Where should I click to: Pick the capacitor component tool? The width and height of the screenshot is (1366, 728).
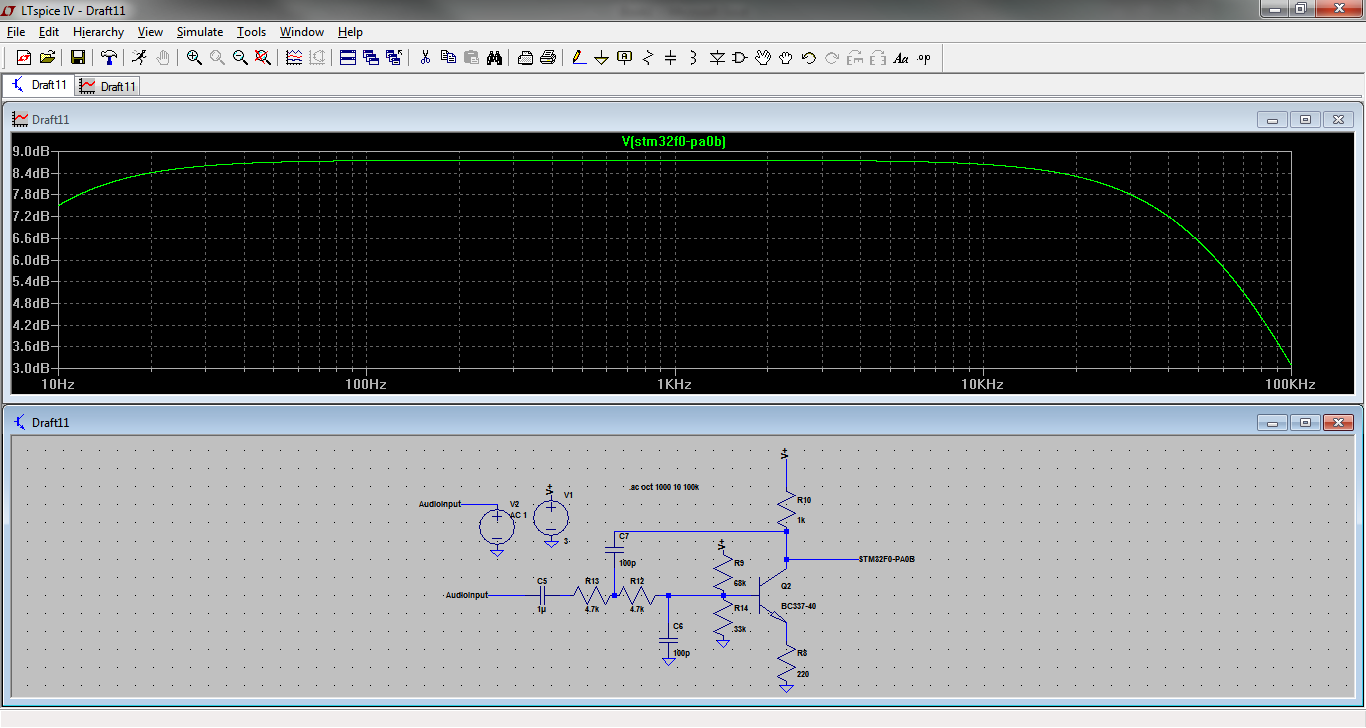[670, 58]
